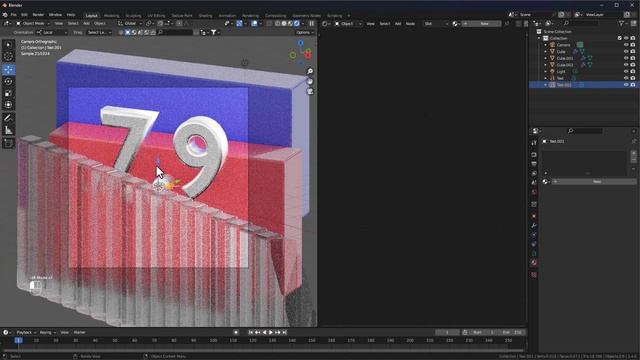The height and width of the screenshot is (360, 640).
Task: Select the Add Cube tool
Action: click(8, 143)
